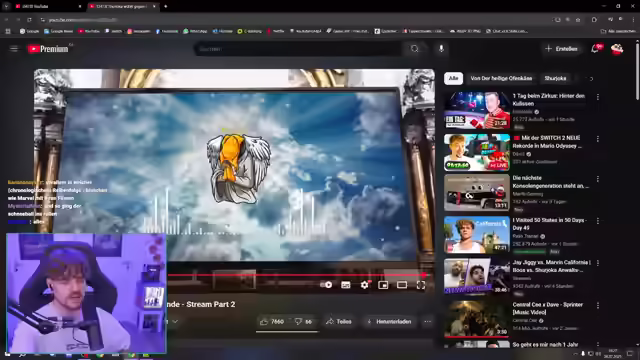Click the search magnifier button
The image size is (640, 360).
pos(415,49)
